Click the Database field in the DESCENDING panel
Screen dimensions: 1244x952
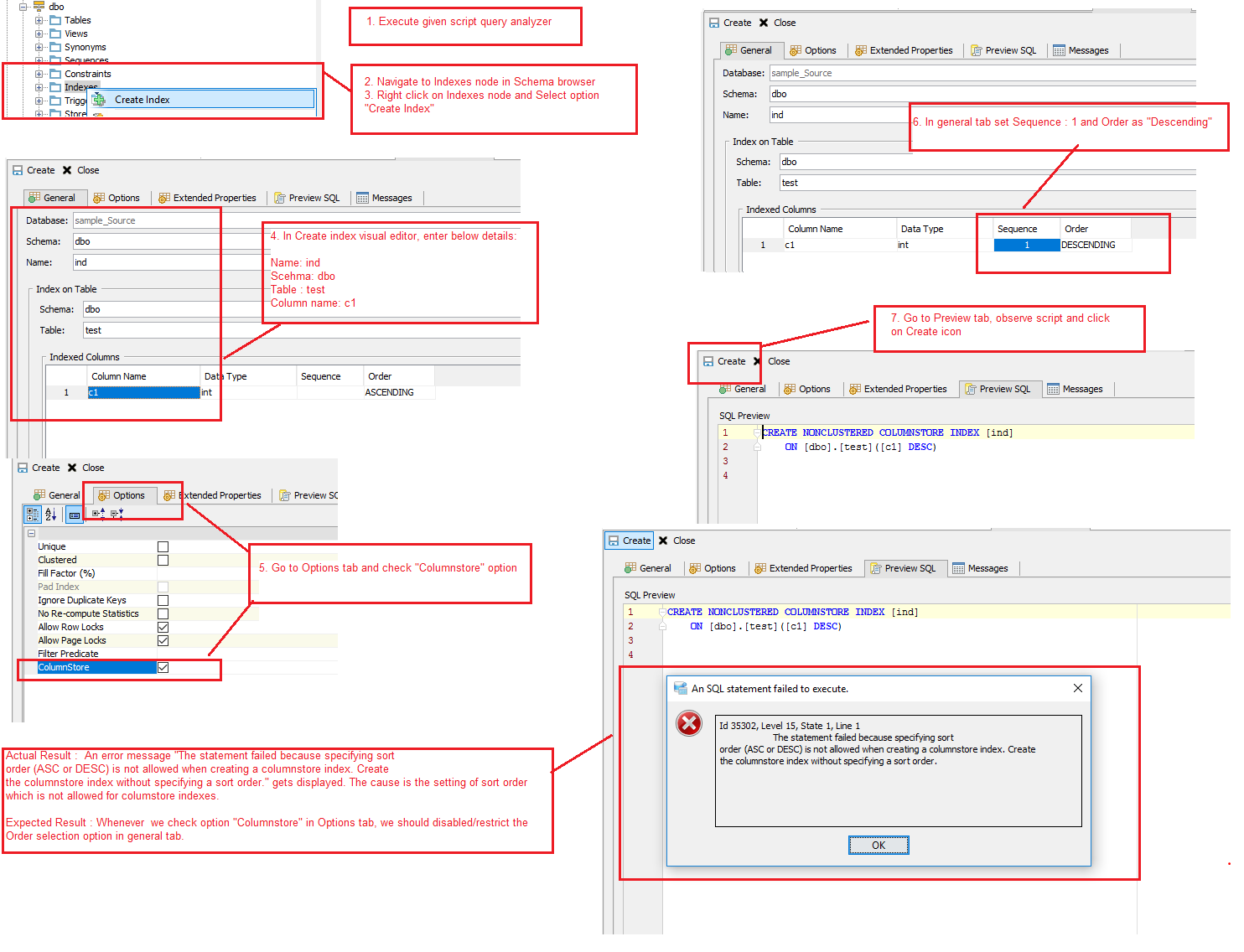pyautogui.click(x=982, y=73)
